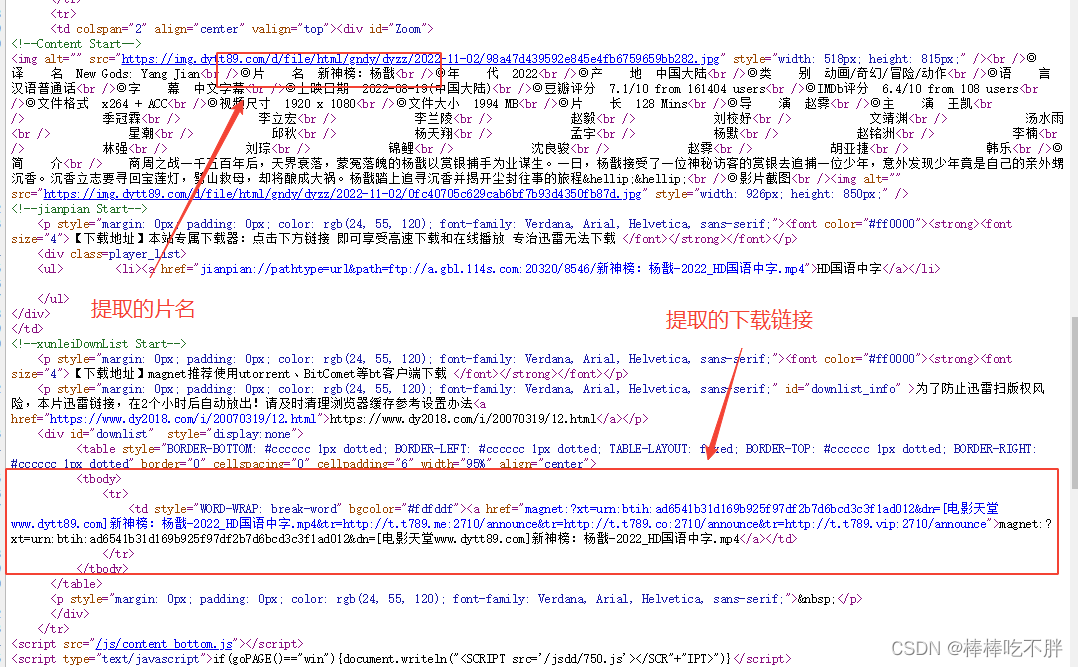Click the cast name 李立宏
Screen dimensions: 1078x667
click(x=278, y=119)
